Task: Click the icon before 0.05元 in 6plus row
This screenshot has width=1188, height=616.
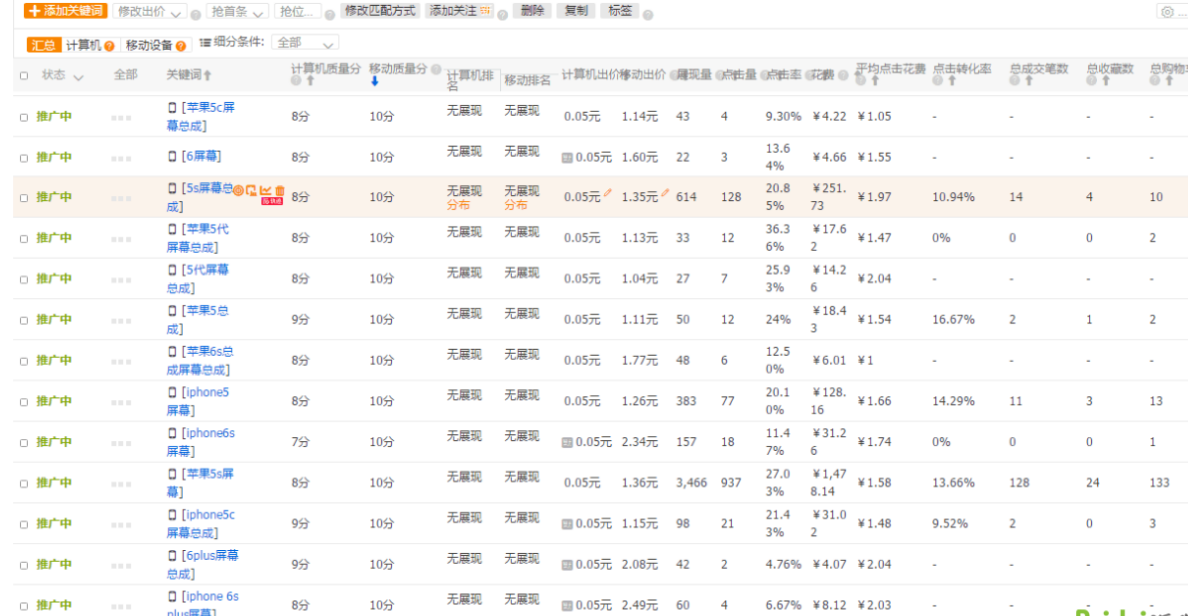Action: tap(567, 565)
